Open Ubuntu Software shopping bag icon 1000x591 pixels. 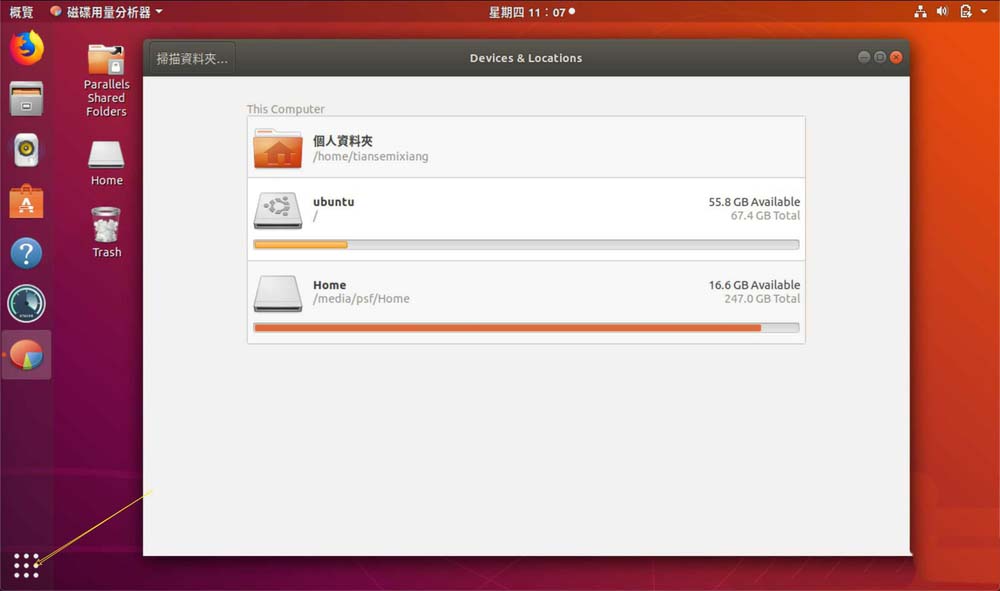tap(26, 201)
